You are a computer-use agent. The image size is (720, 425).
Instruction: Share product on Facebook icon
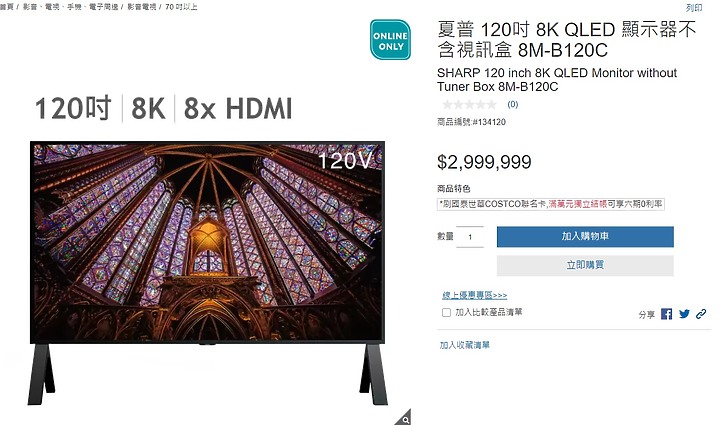click(666, 314)
